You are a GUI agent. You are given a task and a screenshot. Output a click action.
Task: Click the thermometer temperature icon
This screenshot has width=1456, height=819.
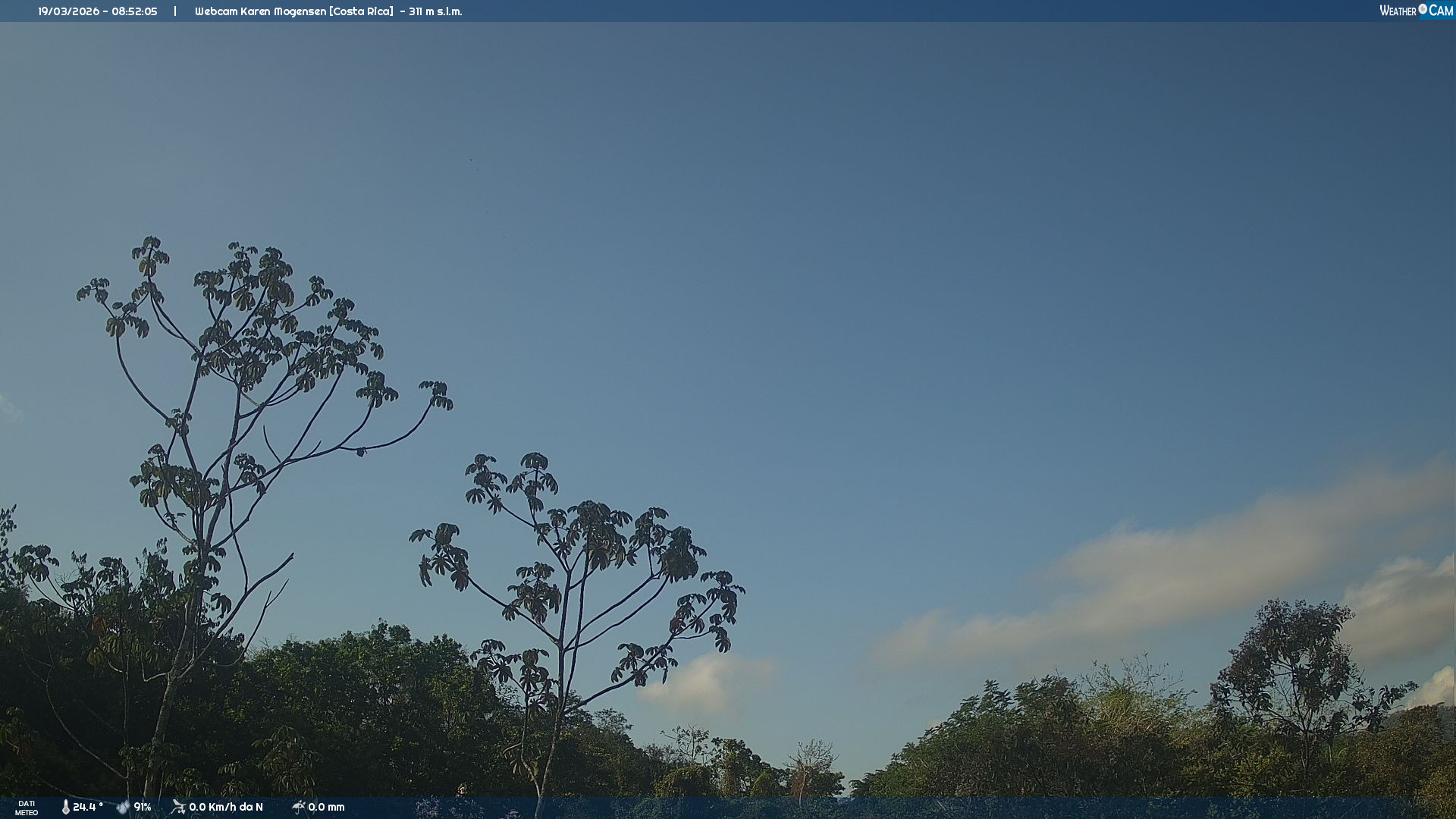pyautogui.click(x=66, y=808)
